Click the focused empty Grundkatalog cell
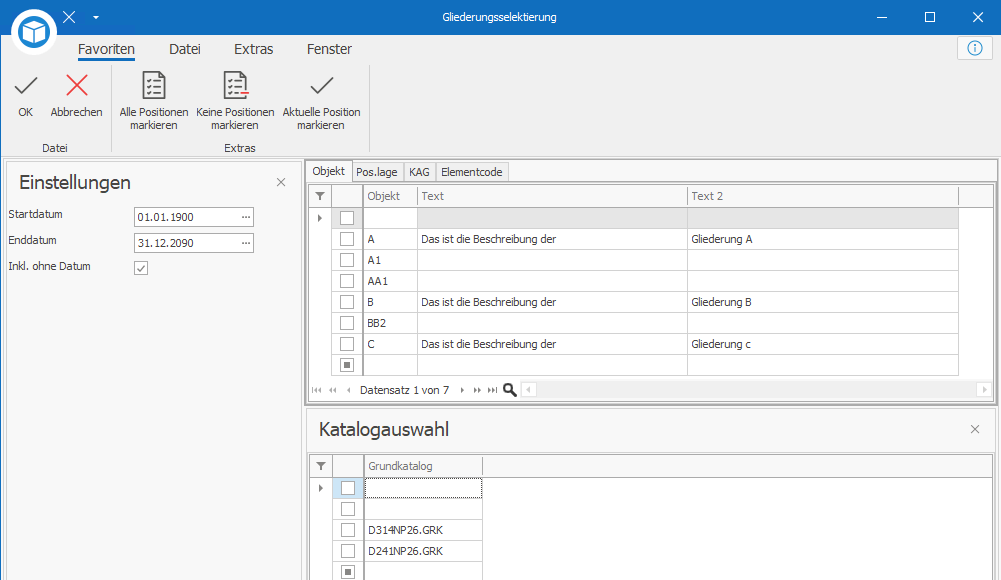This screenshot has width=1001, height=580. coord(423,488)
